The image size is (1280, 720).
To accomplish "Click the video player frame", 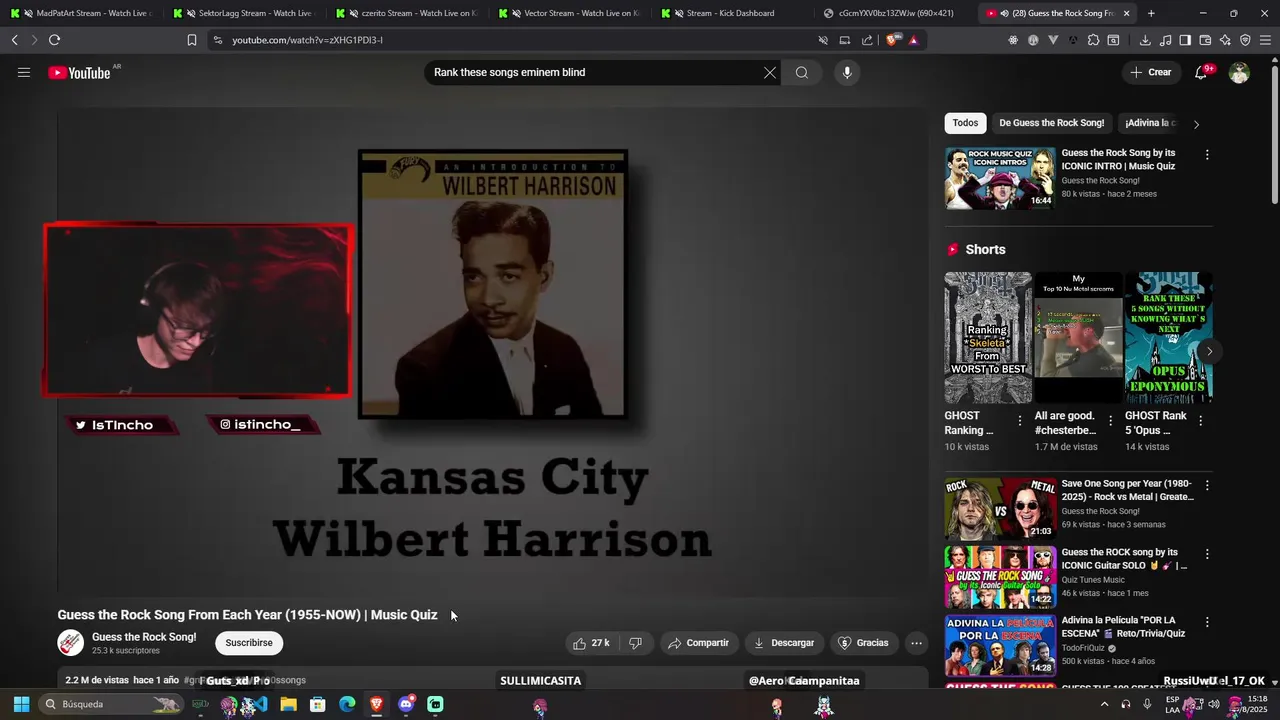I will [x=493, y=350].
